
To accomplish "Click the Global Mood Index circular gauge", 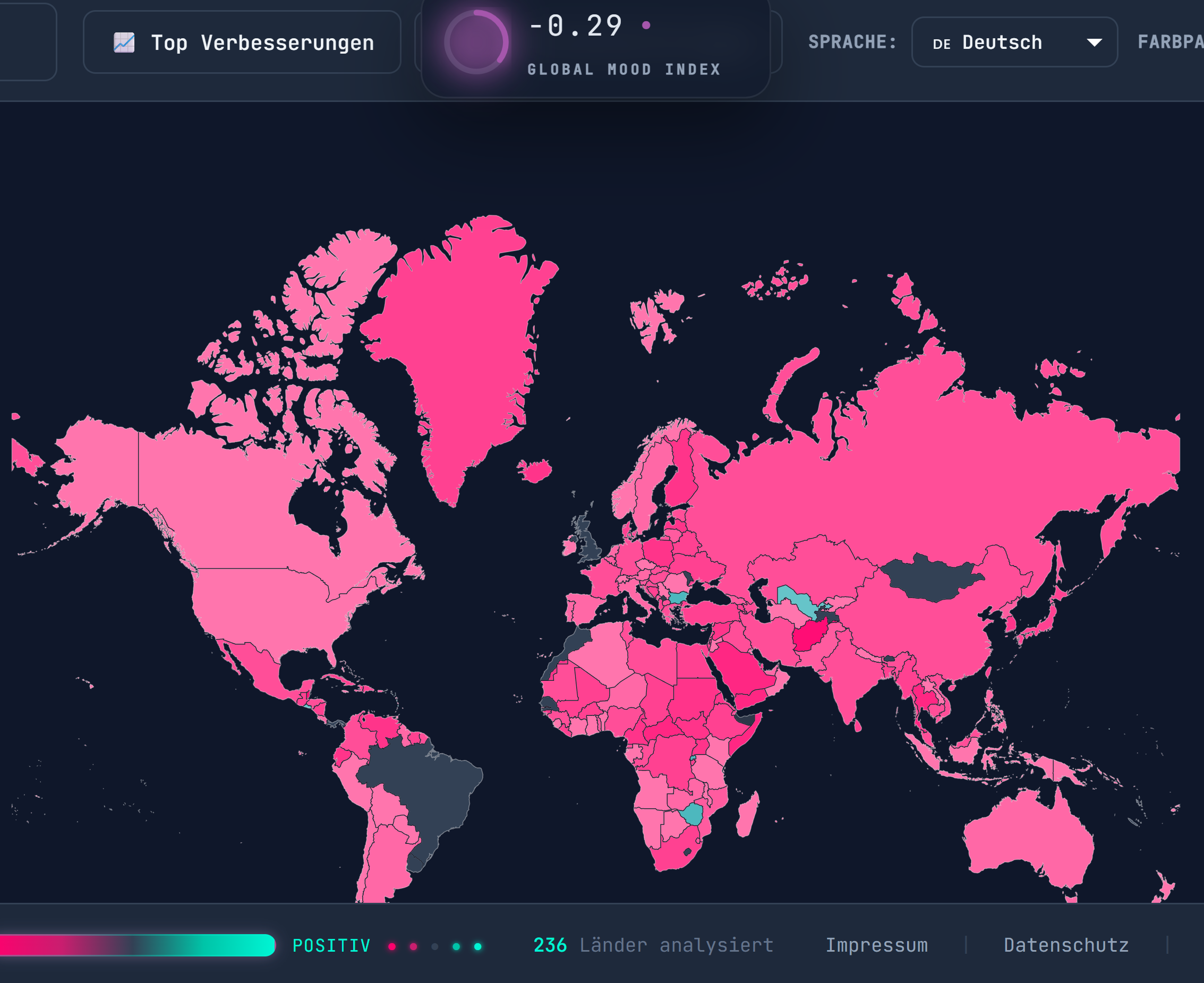I will coord(476,41).
